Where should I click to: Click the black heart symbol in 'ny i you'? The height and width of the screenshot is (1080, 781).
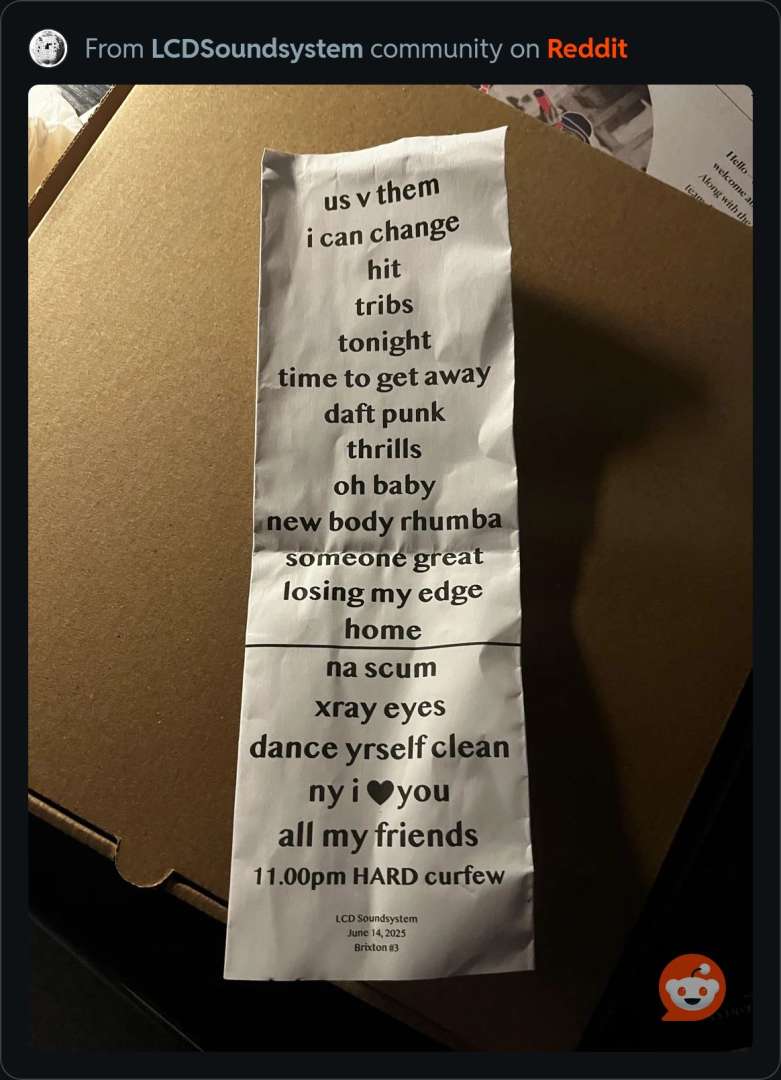[379, 792]
